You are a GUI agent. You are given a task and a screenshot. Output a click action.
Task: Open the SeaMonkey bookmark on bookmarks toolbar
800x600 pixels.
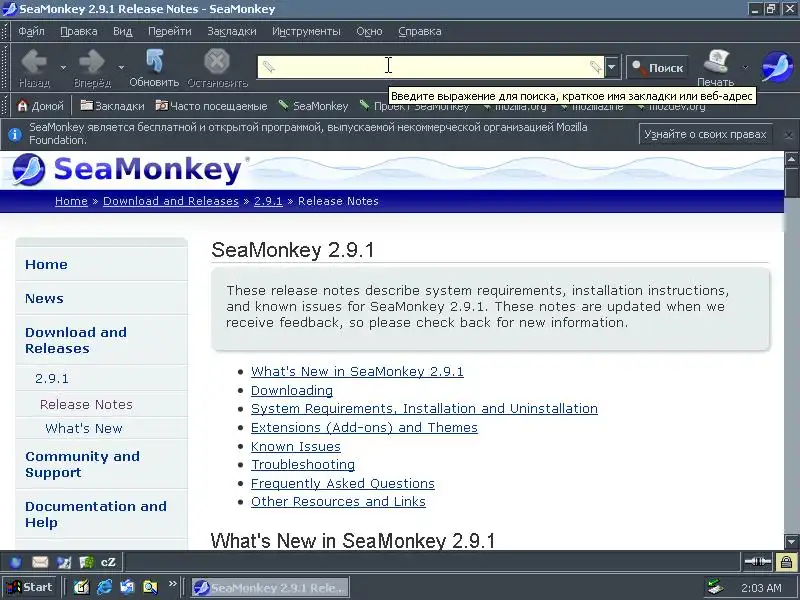click(x=313, y=106)
